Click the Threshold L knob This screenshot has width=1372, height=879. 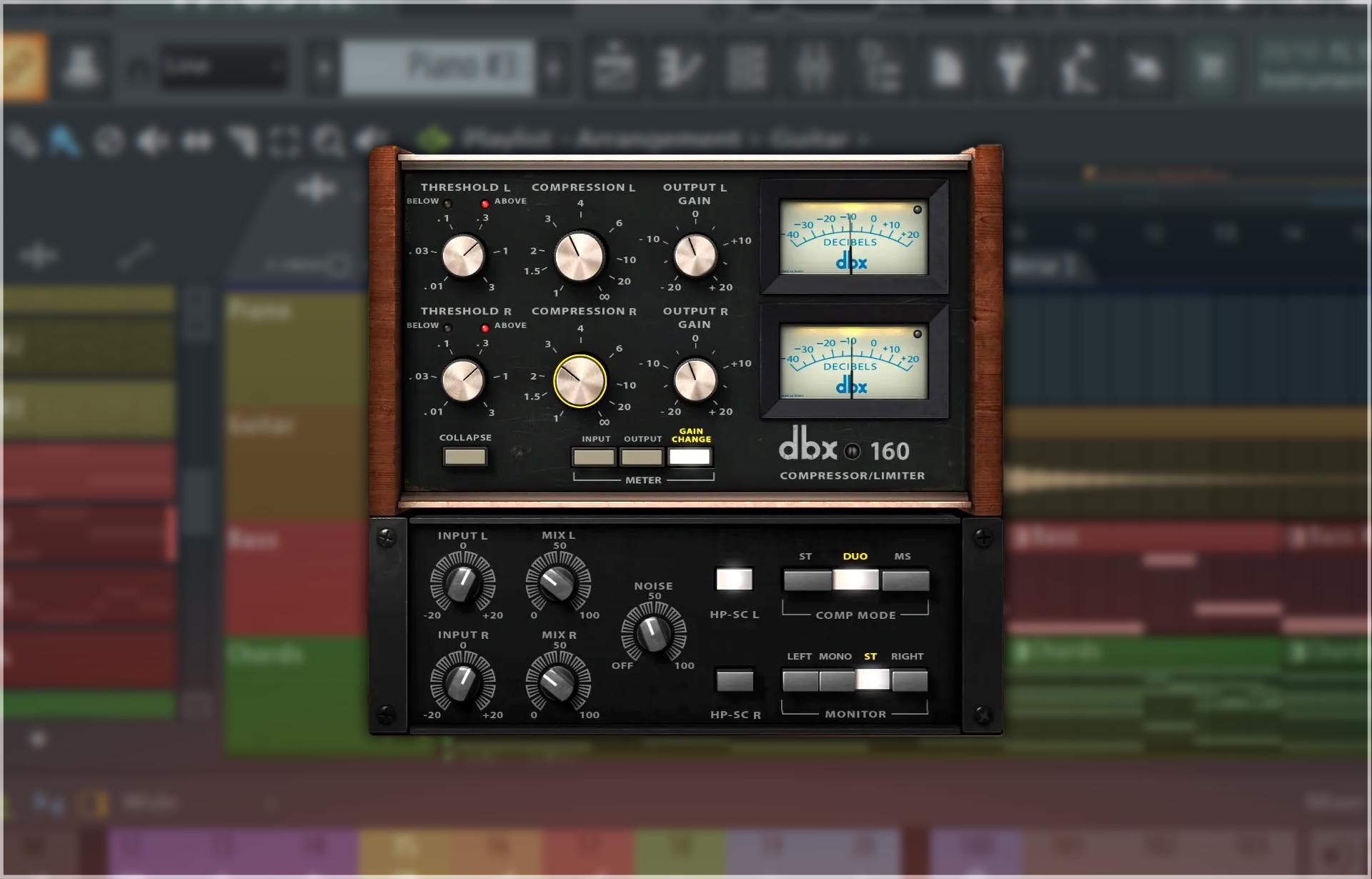pos(463,255)
